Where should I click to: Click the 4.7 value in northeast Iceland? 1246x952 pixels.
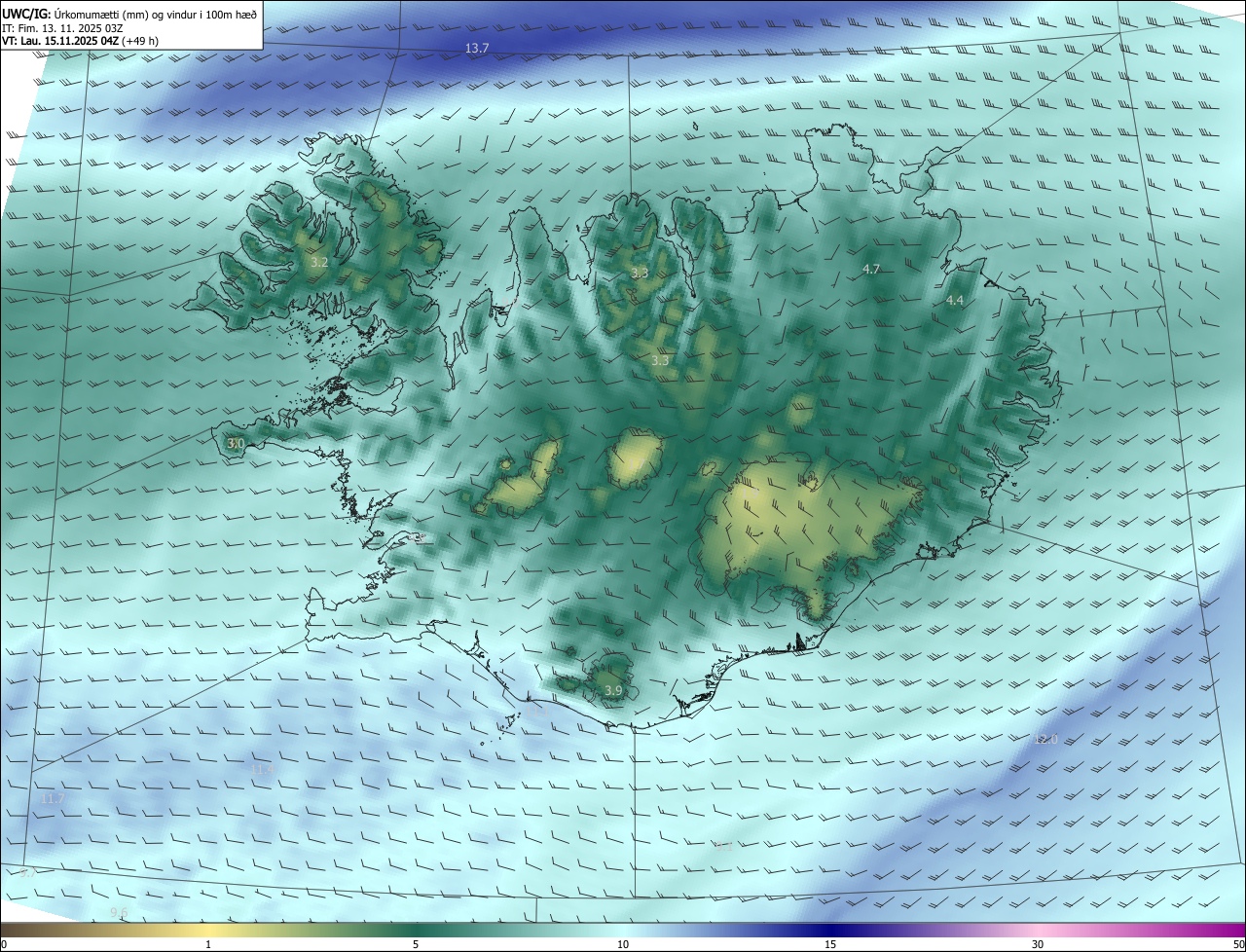[871, 269]
